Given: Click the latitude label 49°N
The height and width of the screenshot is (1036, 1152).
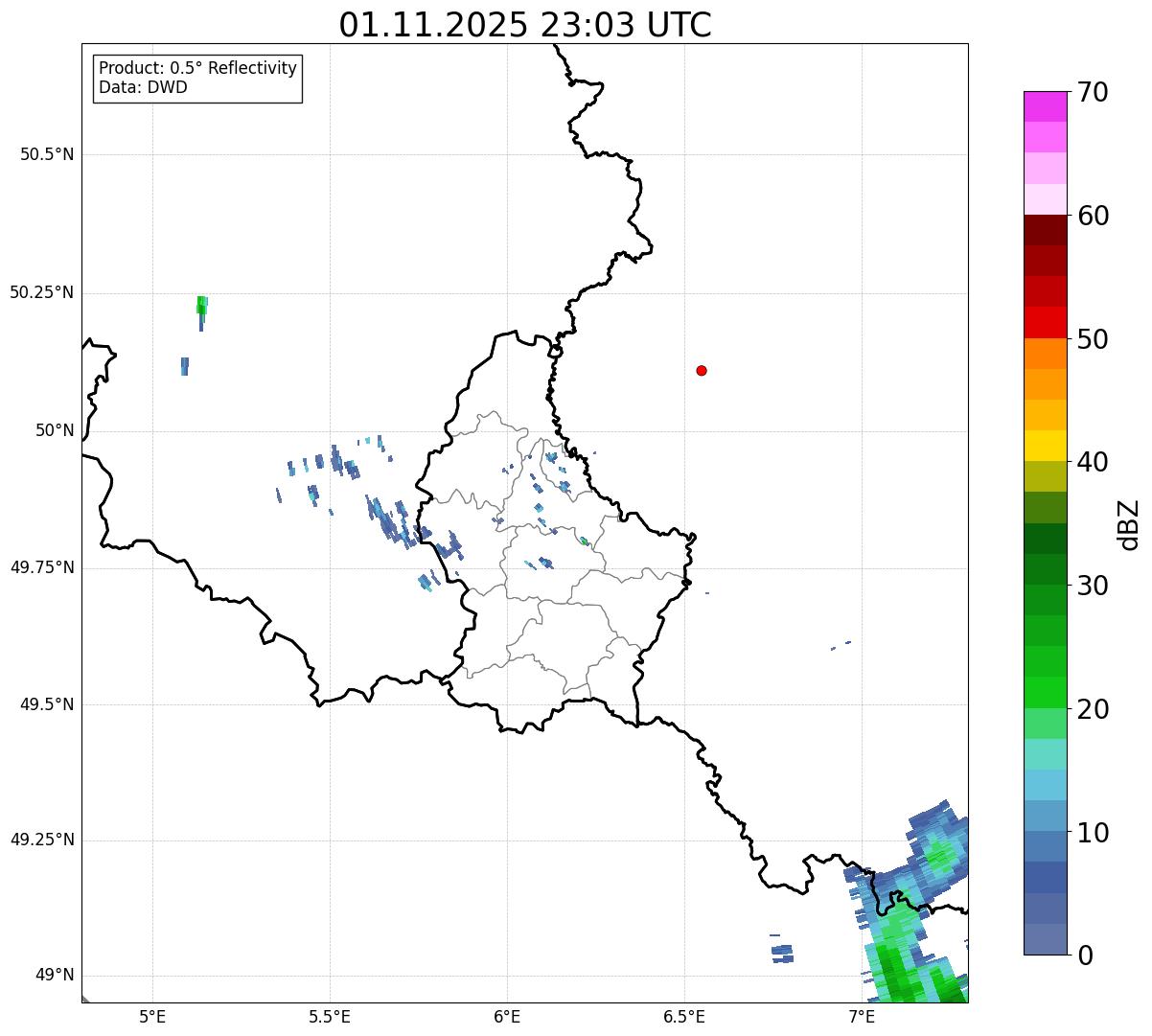Looking at the screenshot, I should point(55,976).
